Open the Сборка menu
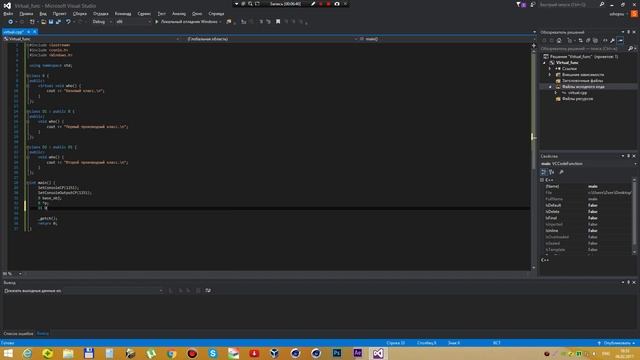 80,13
